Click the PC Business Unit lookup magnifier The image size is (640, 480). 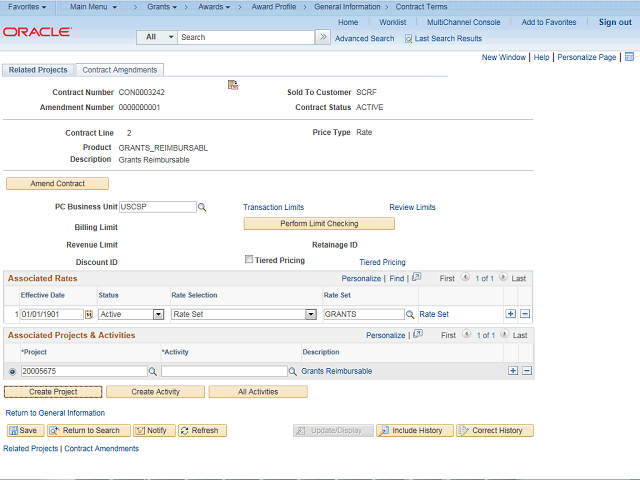pyautogui.click(x=201, y=207)
